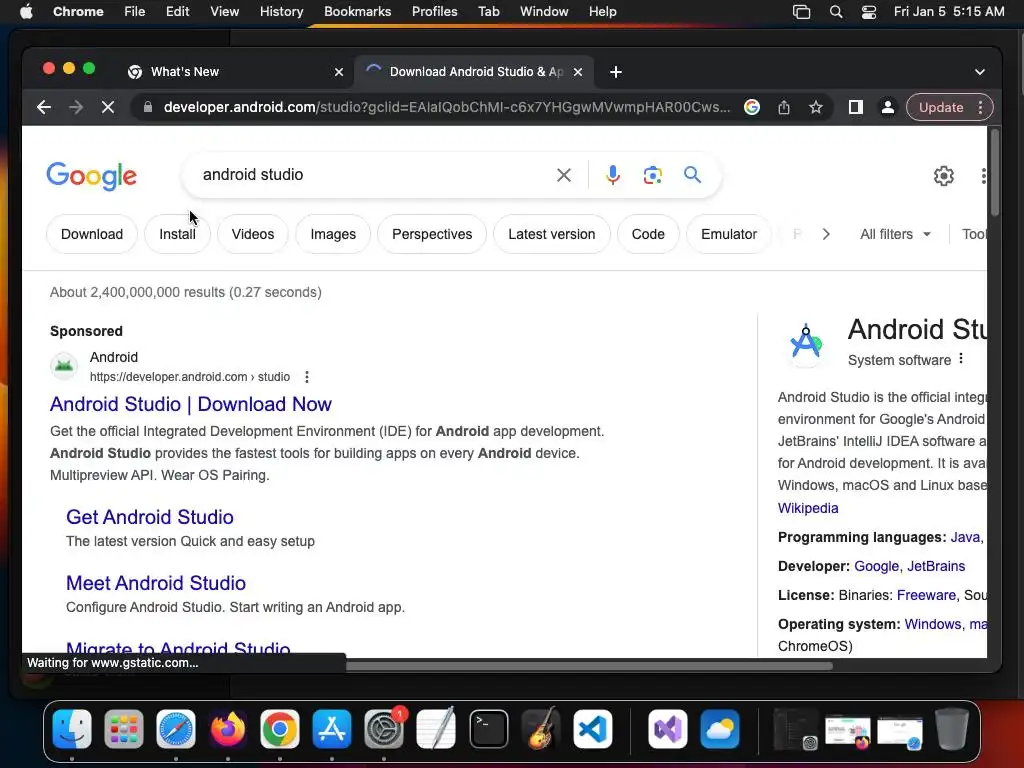1024x768 pixels.
Task: Close the What's New tab
Action: [x=339, y=72]
